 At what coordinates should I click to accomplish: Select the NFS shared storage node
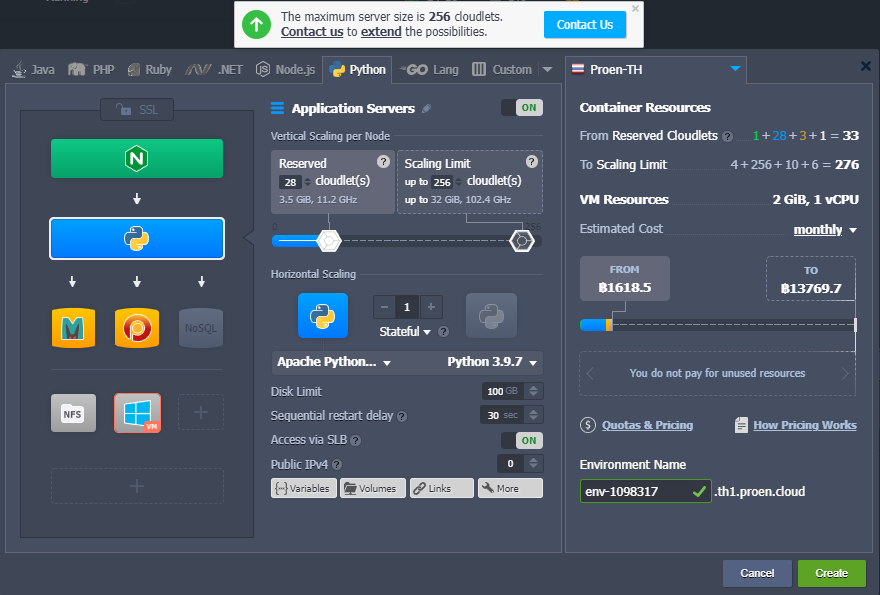pos(73,413)
